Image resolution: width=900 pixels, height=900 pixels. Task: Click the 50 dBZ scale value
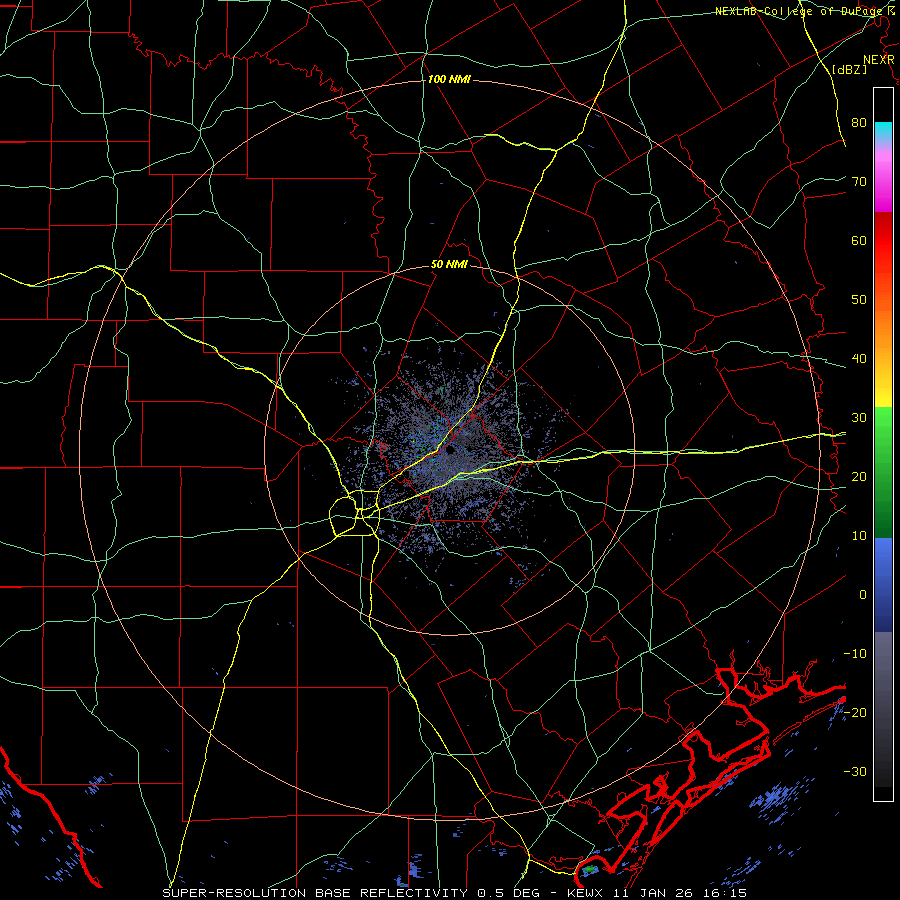(859, 300)
